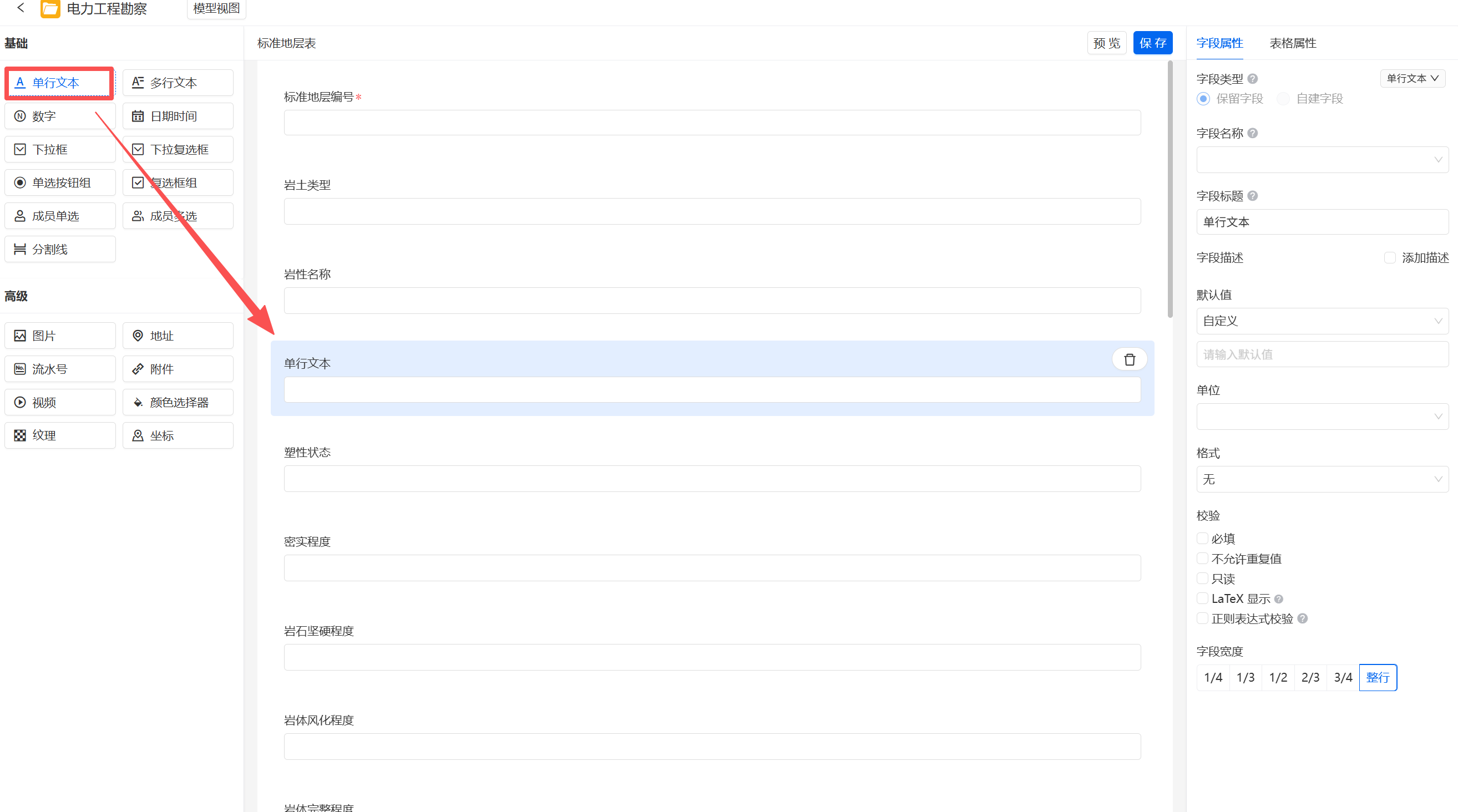Click the 塑性状态 input field

(712, 479)
